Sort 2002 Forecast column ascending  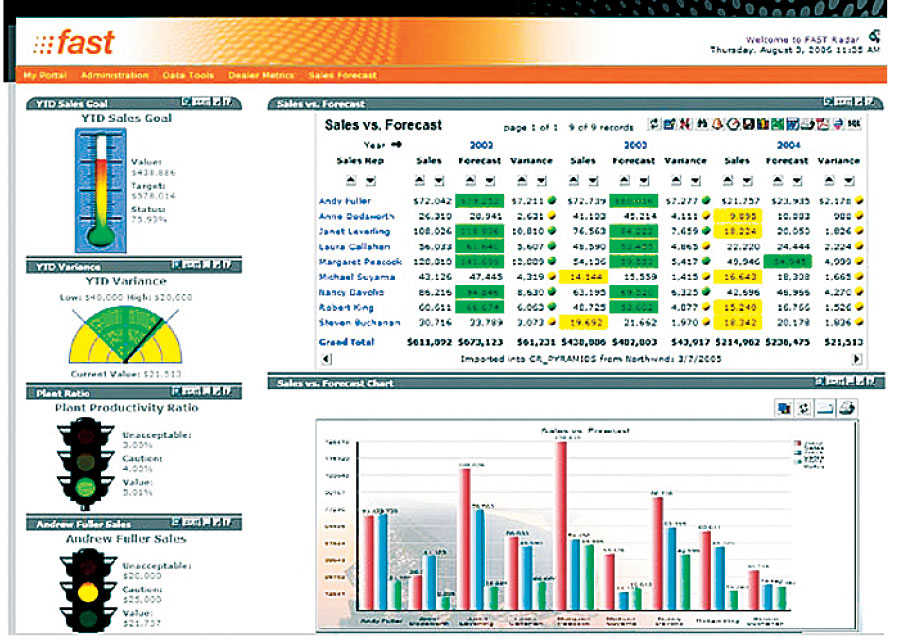[471, 180]
